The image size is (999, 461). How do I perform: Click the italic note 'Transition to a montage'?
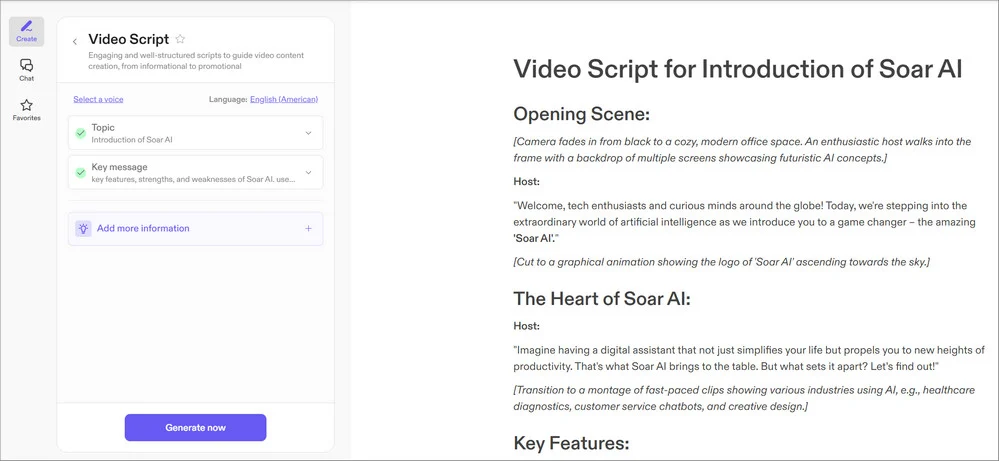(744, 398)
